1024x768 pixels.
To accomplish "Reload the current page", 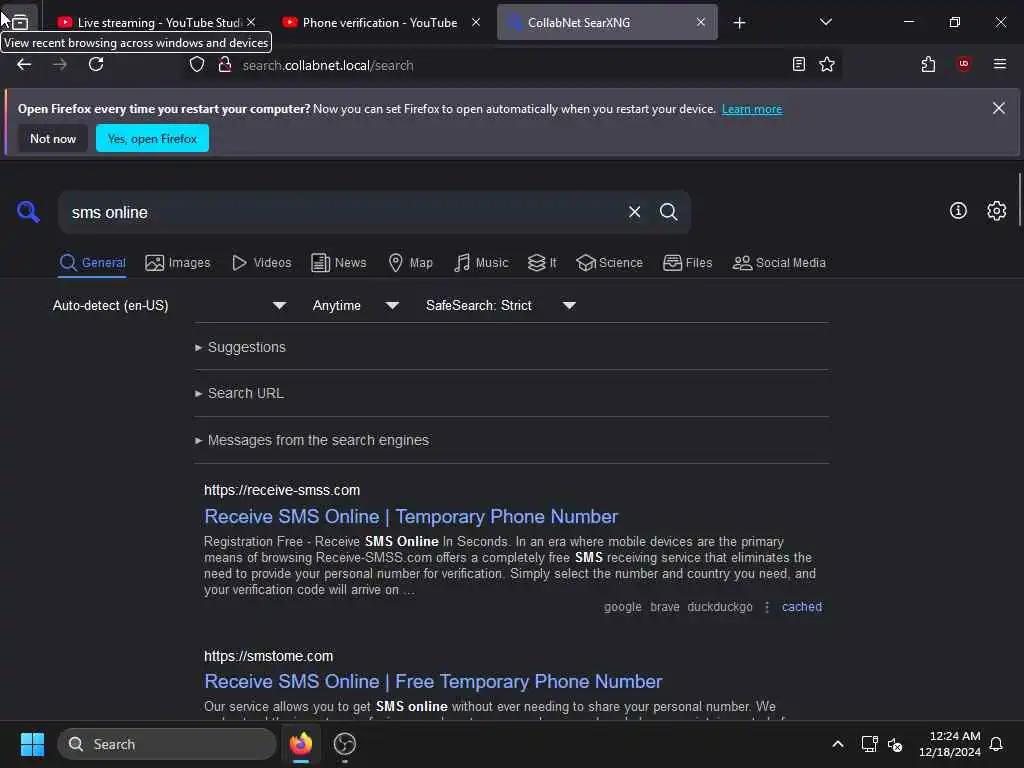I will pos(96,65).
